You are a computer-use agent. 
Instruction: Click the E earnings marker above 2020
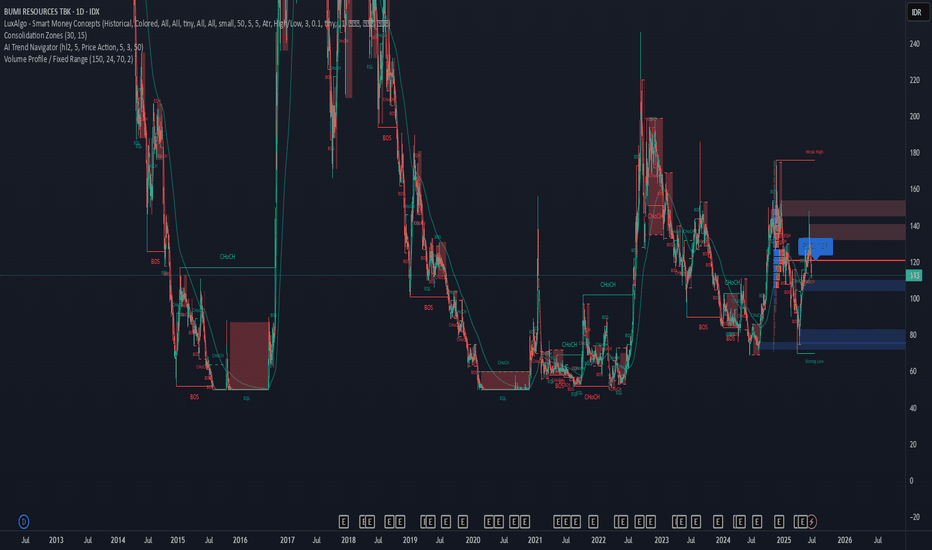(463, 521)
